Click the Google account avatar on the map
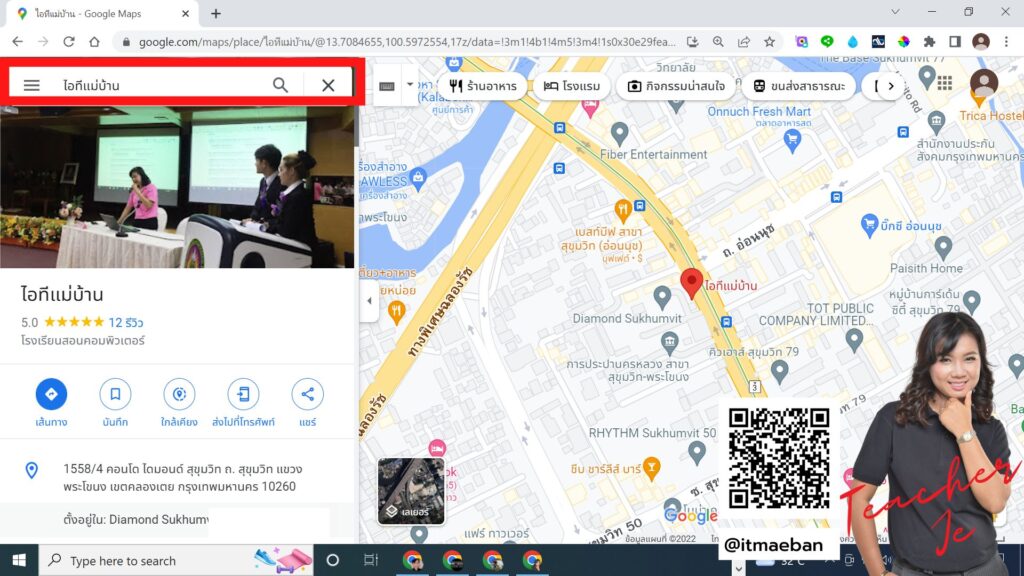 point(986,84)
